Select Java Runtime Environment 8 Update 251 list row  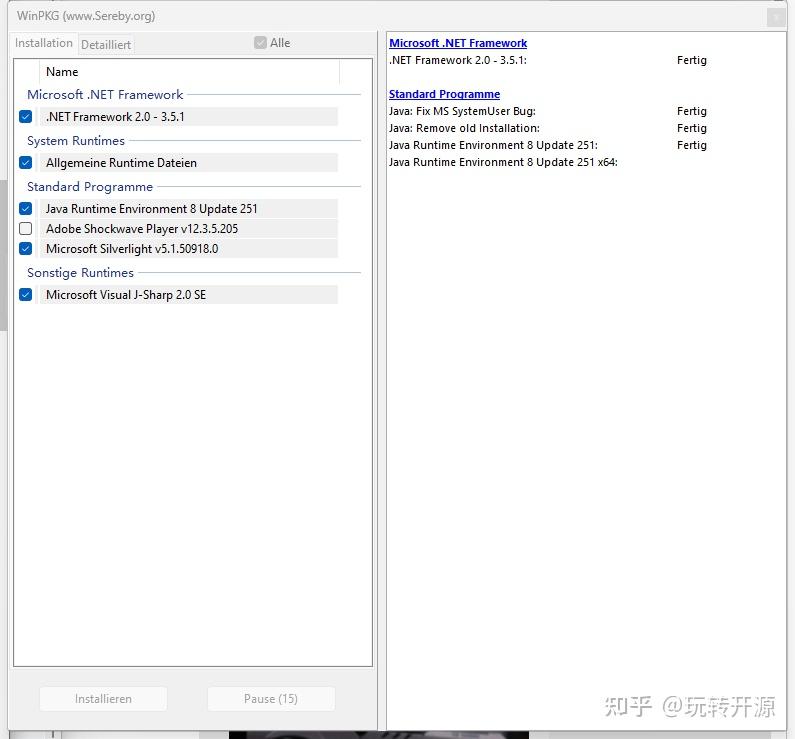click(x=189, y=209)
